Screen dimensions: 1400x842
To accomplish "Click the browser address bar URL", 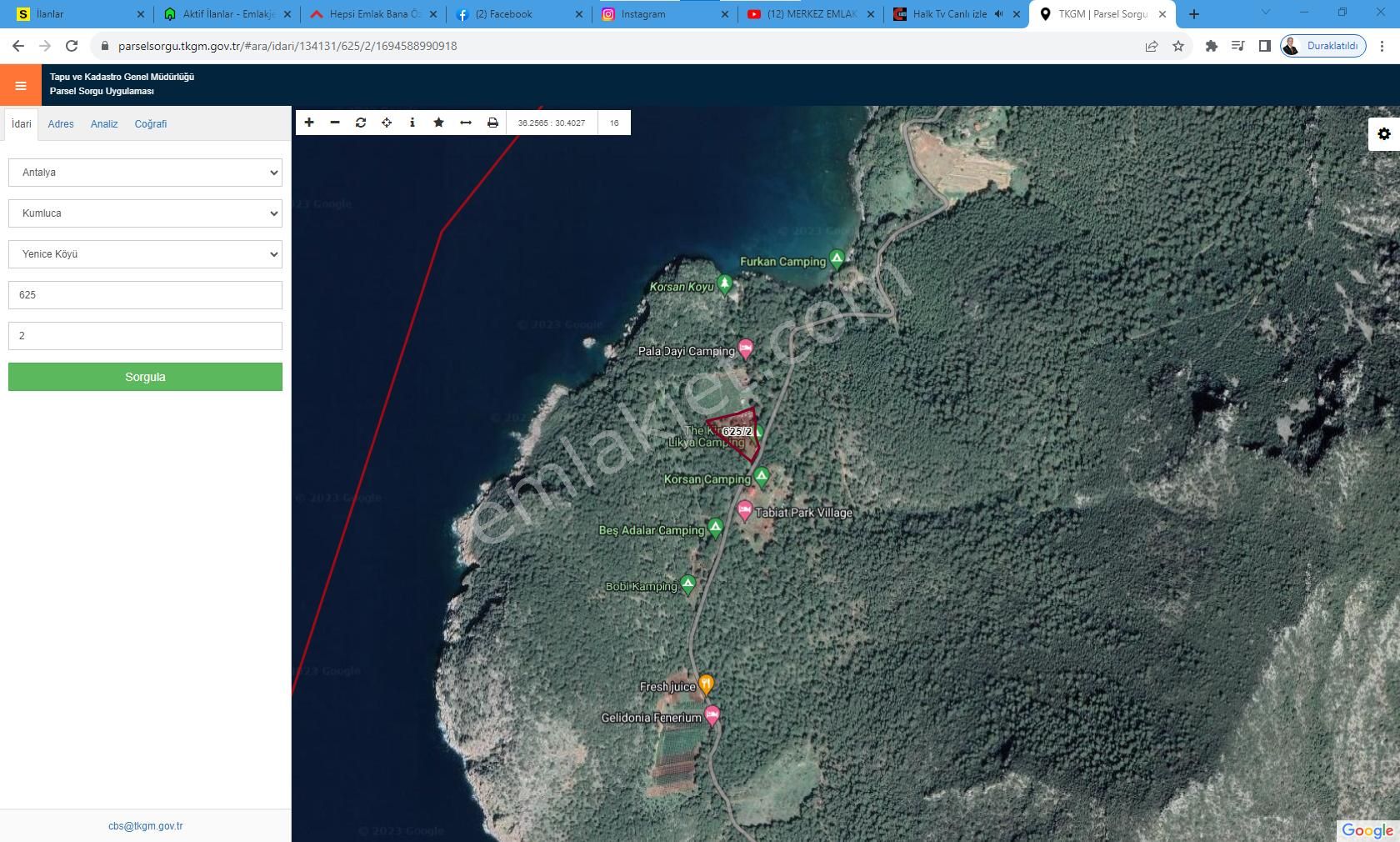I will tap(287, 46).
